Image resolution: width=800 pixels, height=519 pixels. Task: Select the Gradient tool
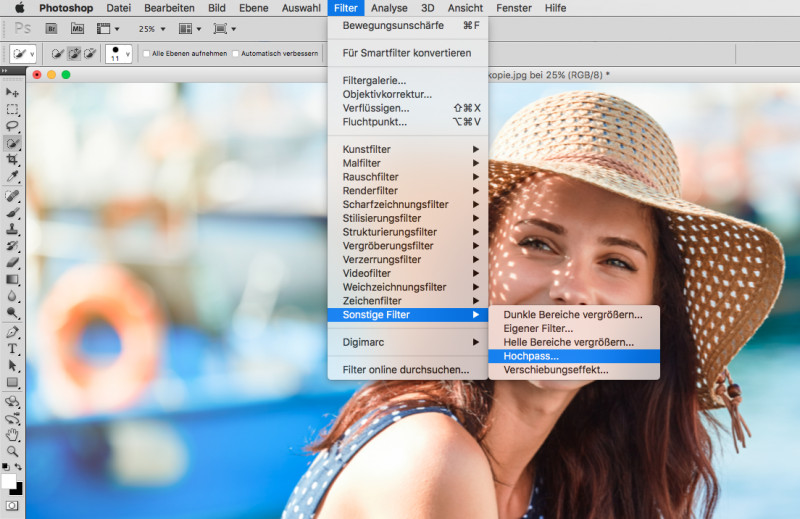point(12,280)
